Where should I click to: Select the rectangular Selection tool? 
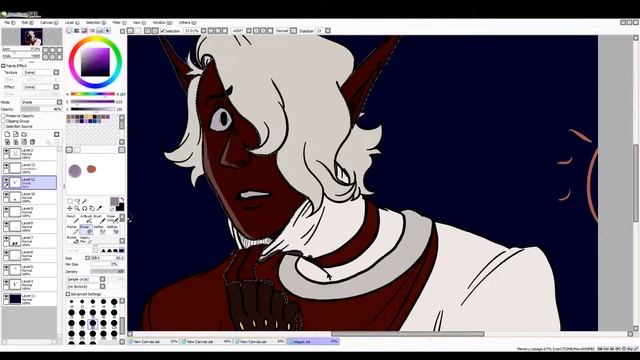[70, 201]
